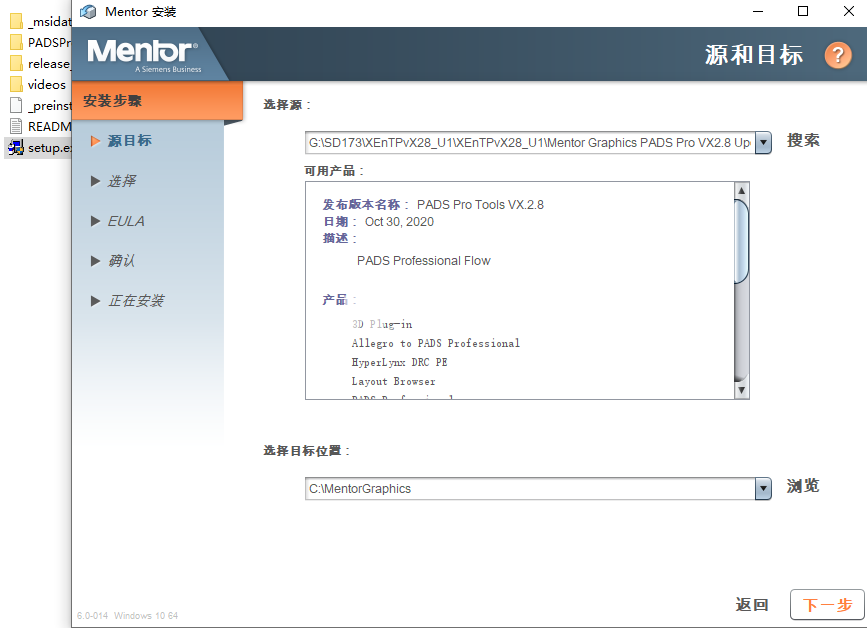The width and height of the screenshot is (867, 628).
Task: Select the README file in Explorer
Action: pos(40,127)
